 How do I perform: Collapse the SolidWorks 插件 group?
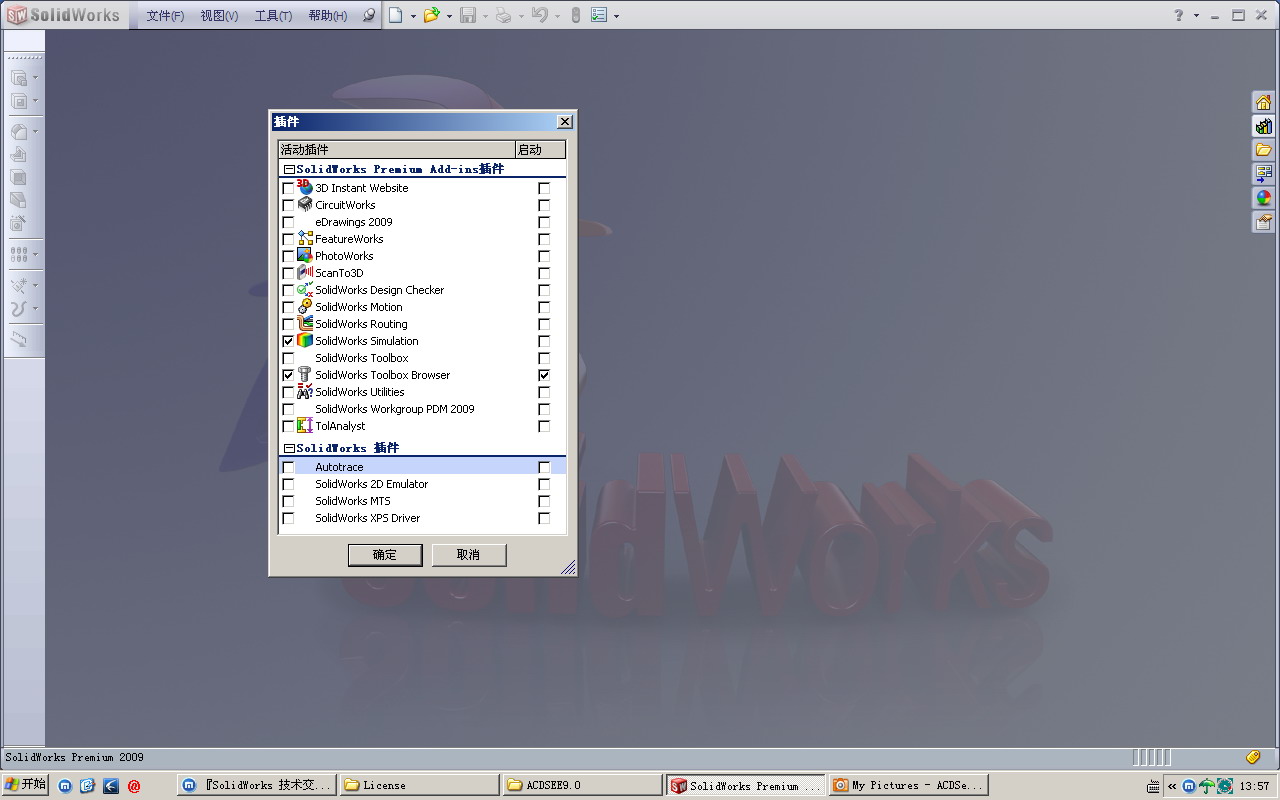[x=289, y=449]
